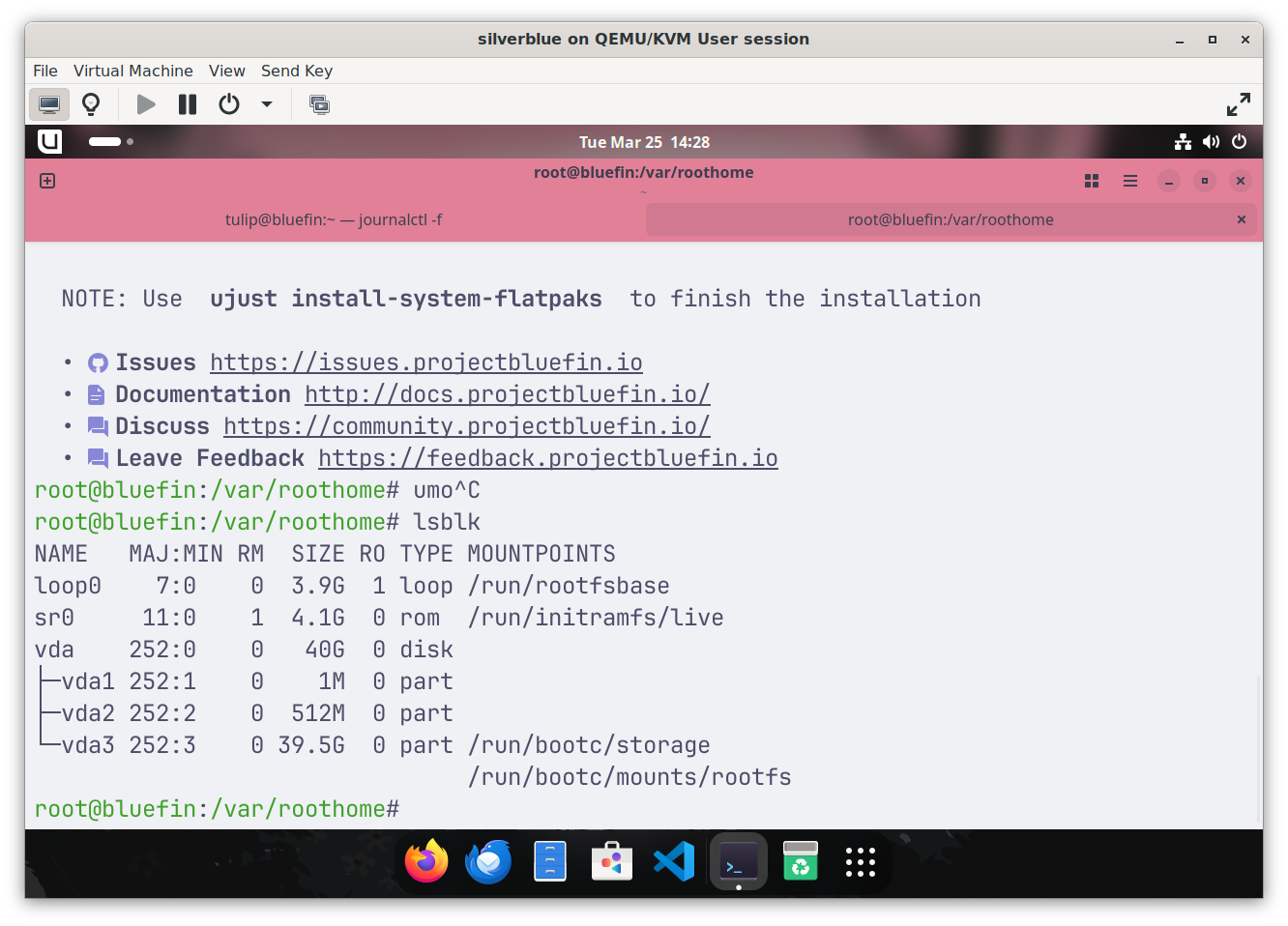Open the terminal tab overview grid
1288x926 pixels.
tap(1092, 181)
